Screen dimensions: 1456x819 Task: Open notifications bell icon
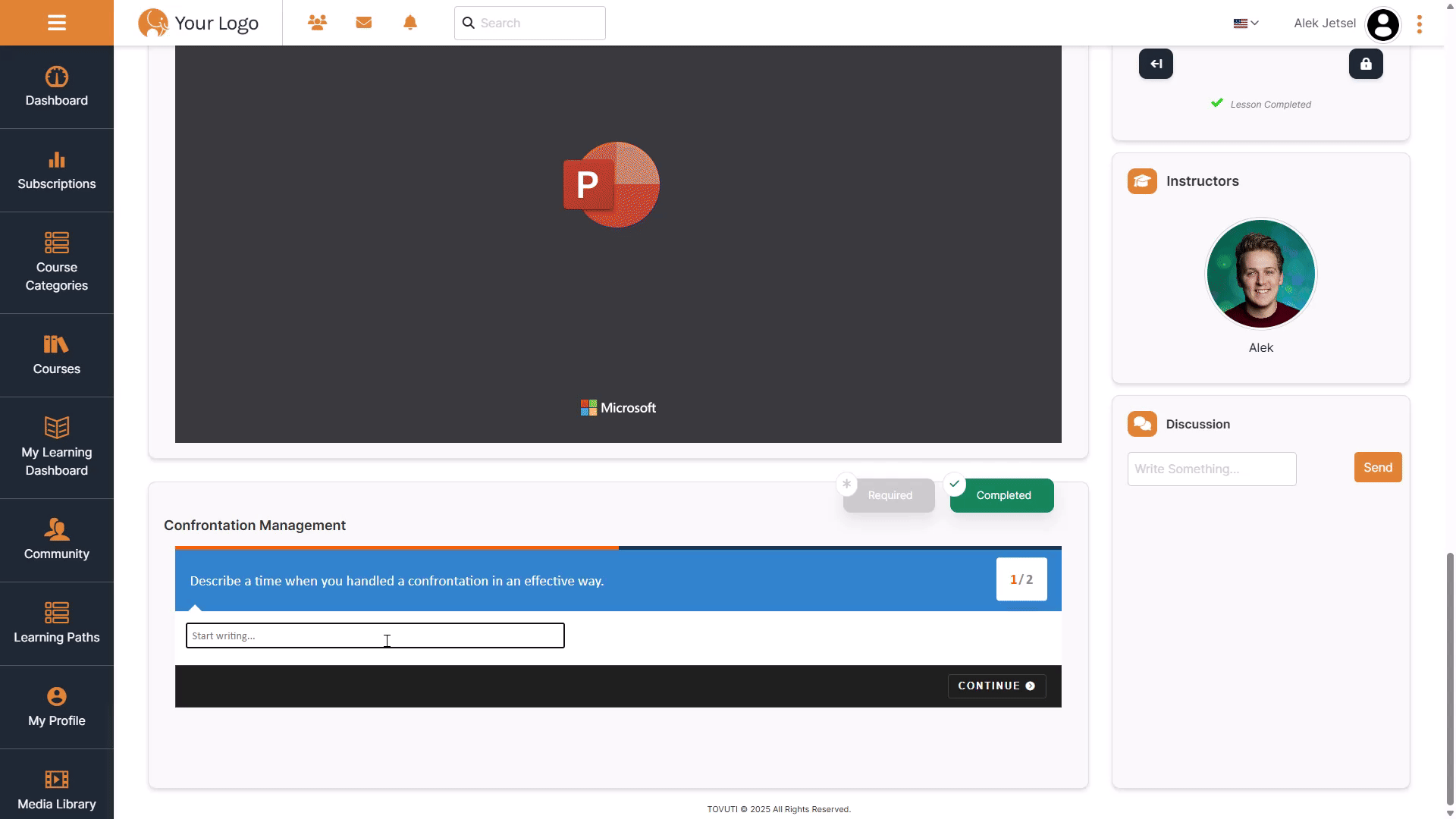pos(410,23)
